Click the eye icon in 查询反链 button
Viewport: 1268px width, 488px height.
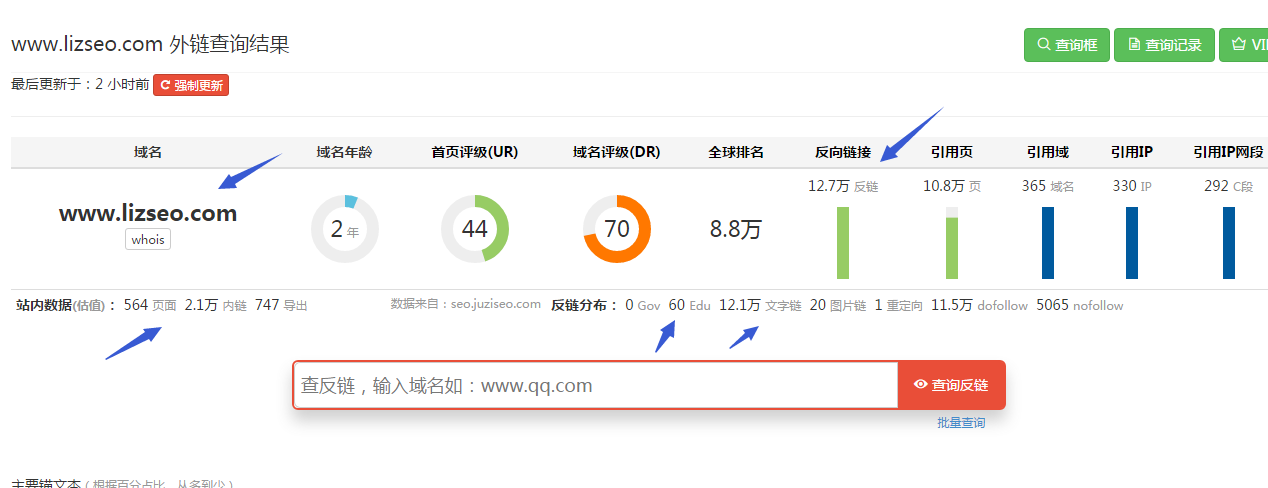pos(921,385)
